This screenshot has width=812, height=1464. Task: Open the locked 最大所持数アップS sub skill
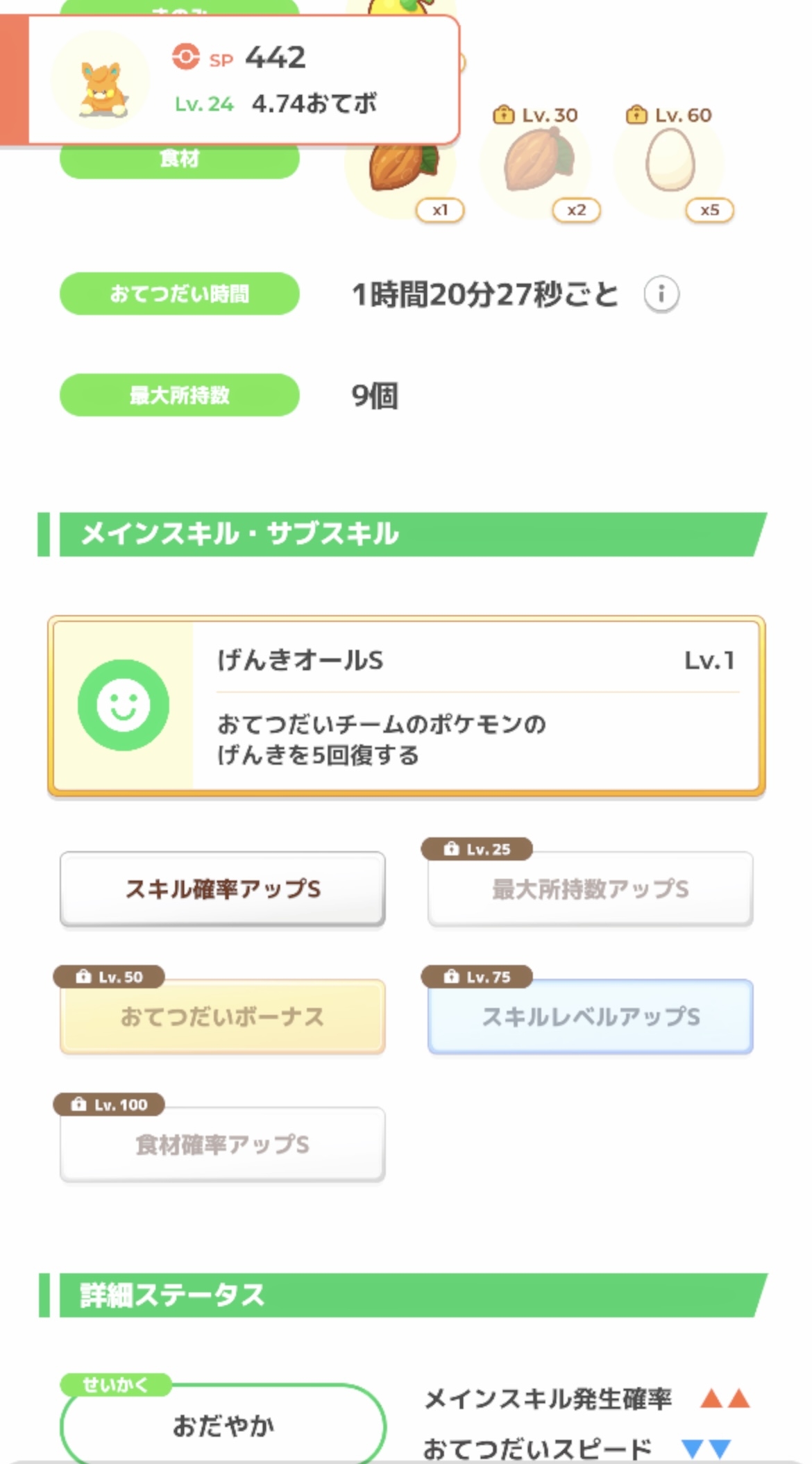[x=590, y=889]
